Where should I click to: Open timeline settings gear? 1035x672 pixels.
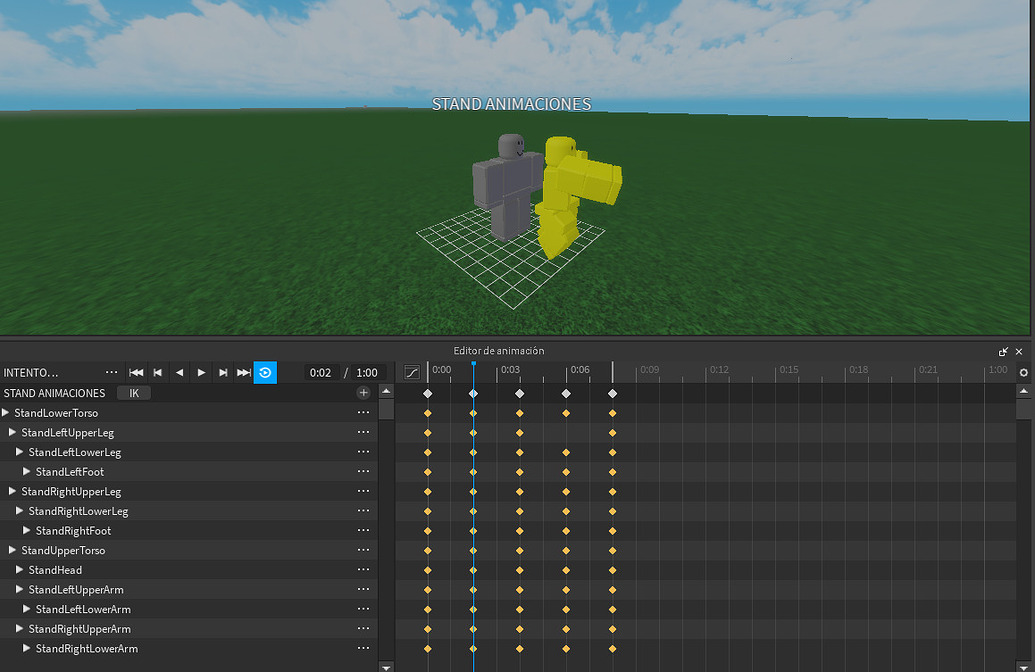point(1024,372)
